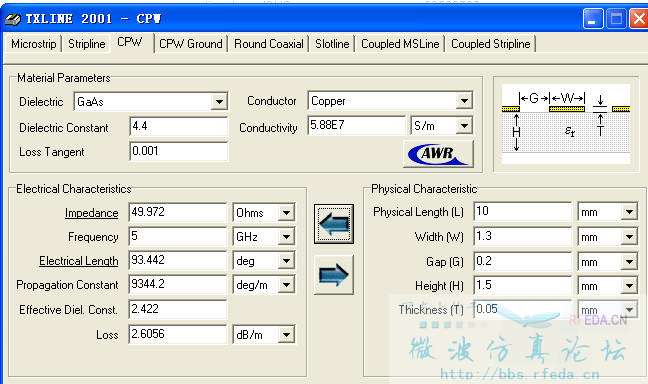The image size is (648, 384).
Task: Select the CPW tab
Action: (130, 42)
